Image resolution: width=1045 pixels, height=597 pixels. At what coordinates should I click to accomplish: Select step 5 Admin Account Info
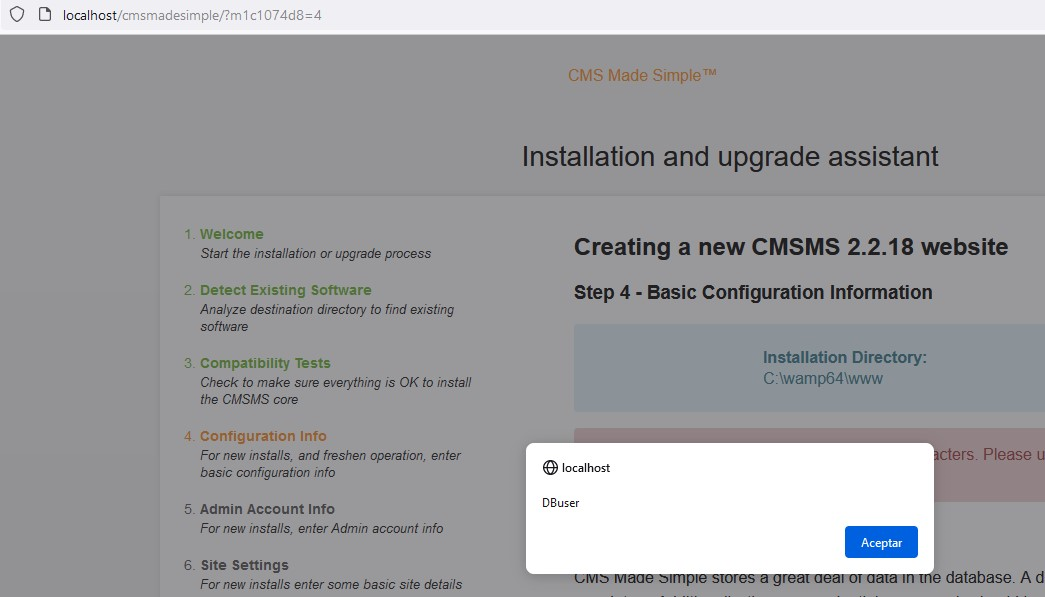pos(267,509)
